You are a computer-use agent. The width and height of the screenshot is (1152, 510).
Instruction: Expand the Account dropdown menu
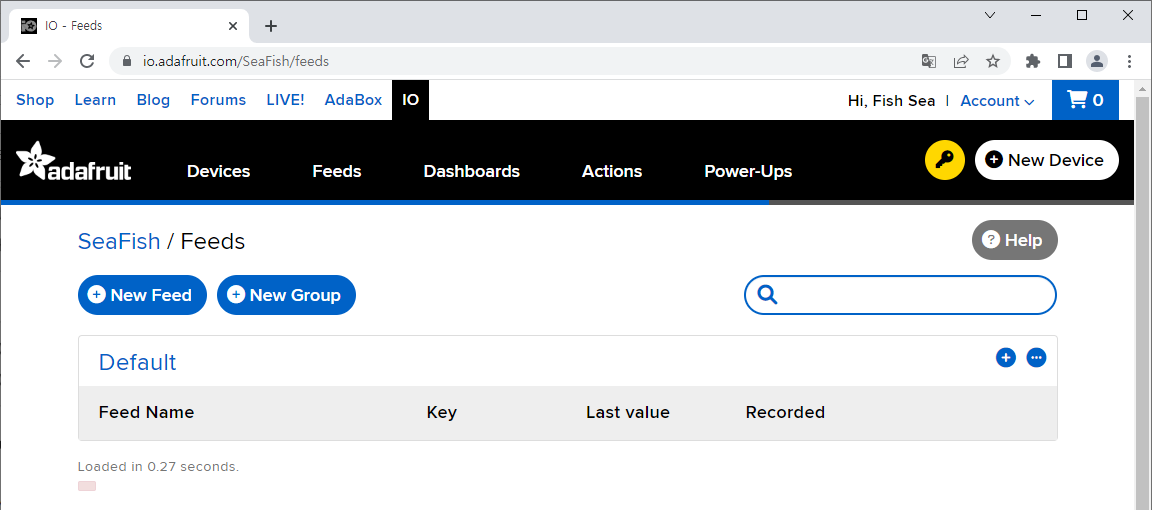(997, 101)
